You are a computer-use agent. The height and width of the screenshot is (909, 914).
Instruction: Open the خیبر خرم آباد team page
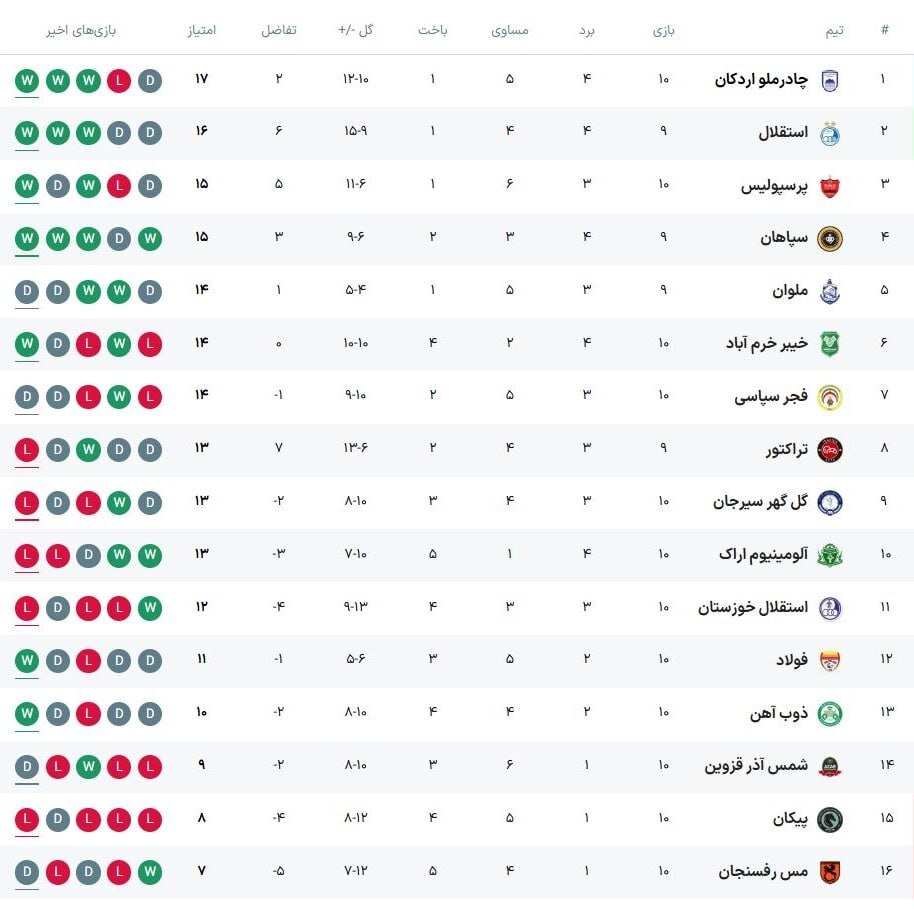click(767, 343)
